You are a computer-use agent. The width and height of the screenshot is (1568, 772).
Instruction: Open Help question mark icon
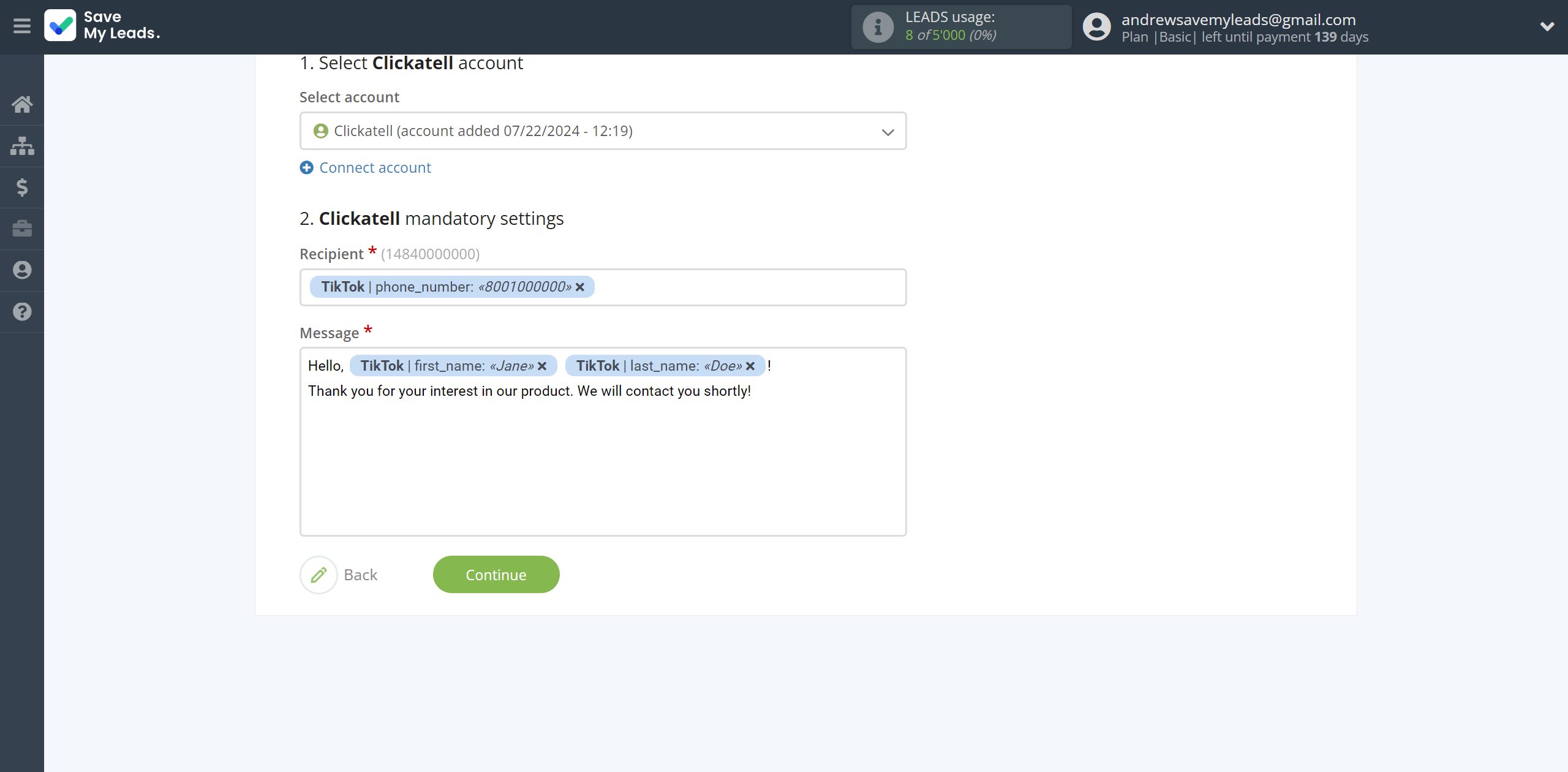(x=22, y=312)
